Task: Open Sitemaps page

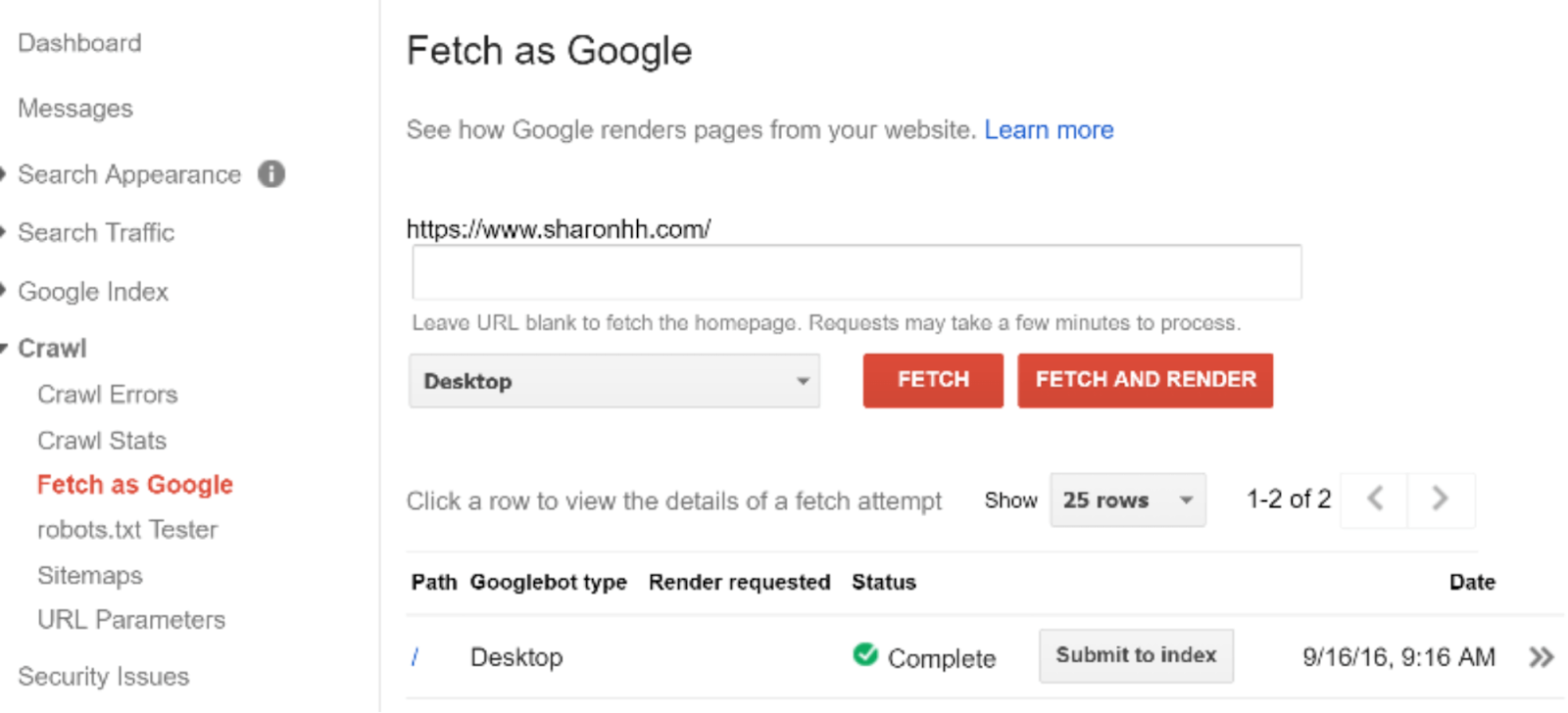Action: (90, 576)
